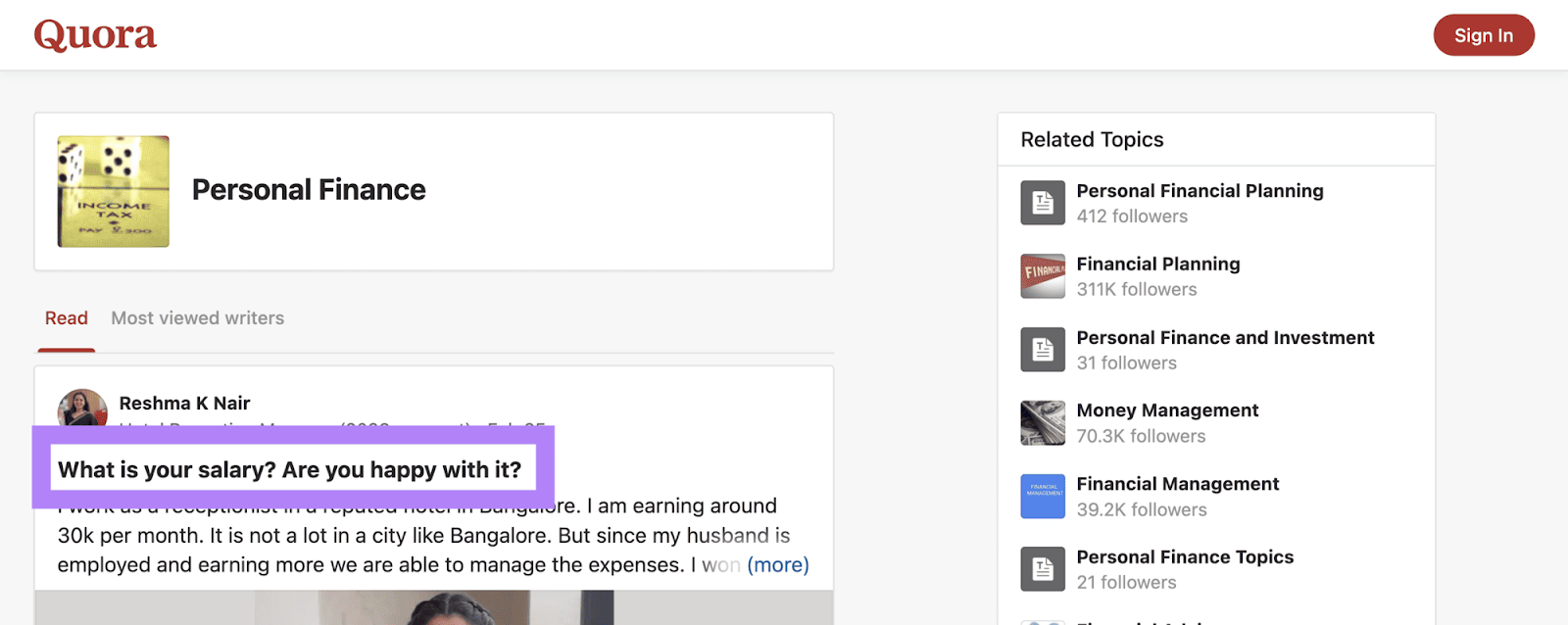The image size is (1568, 625).
Task: Click the Quora logo
Action: click(94, 33)
